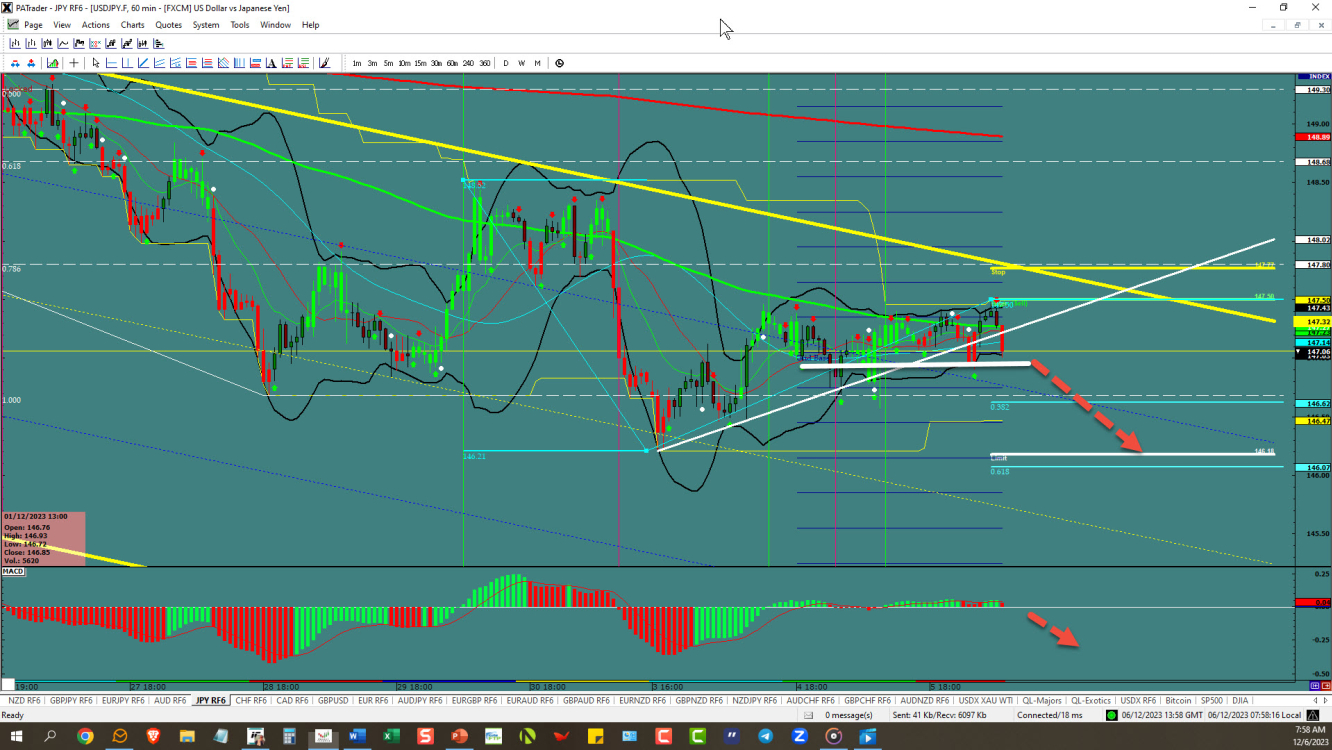Click the INDEX label on price axis
The image size is (1332, 750).
1320,76
